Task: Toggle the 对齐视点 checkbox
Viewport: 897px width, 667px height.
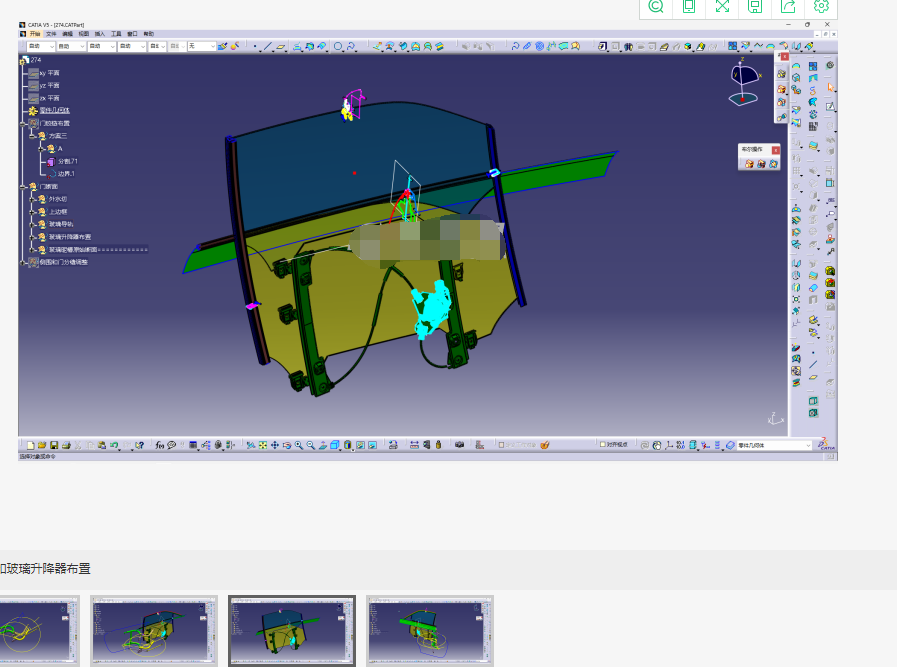Action: (x=602, y=444)
